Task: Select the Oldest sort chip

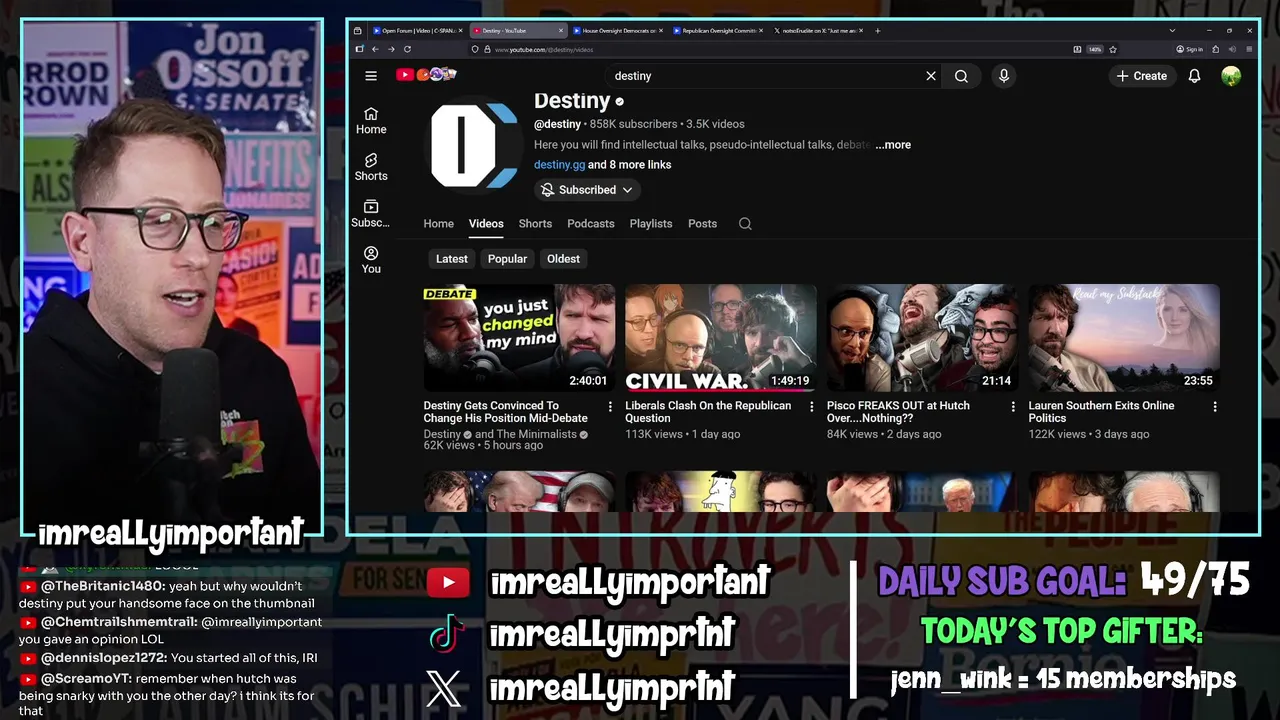Action: point(563,259)
